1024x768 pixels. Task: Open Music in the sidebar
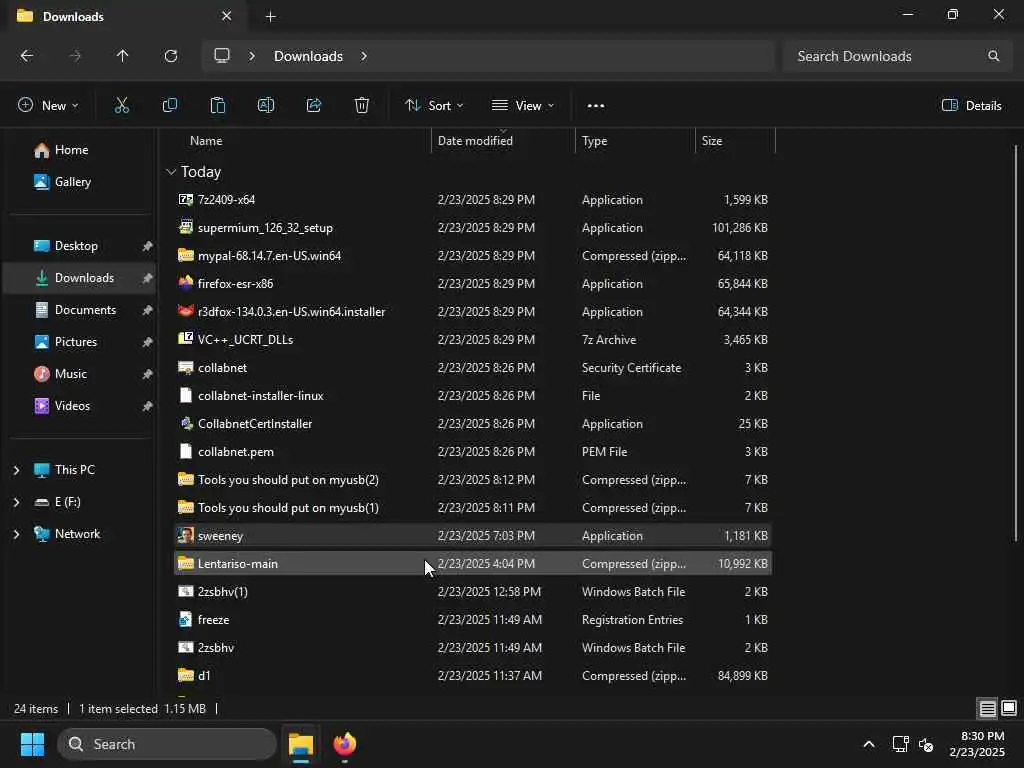click(61, 374)
